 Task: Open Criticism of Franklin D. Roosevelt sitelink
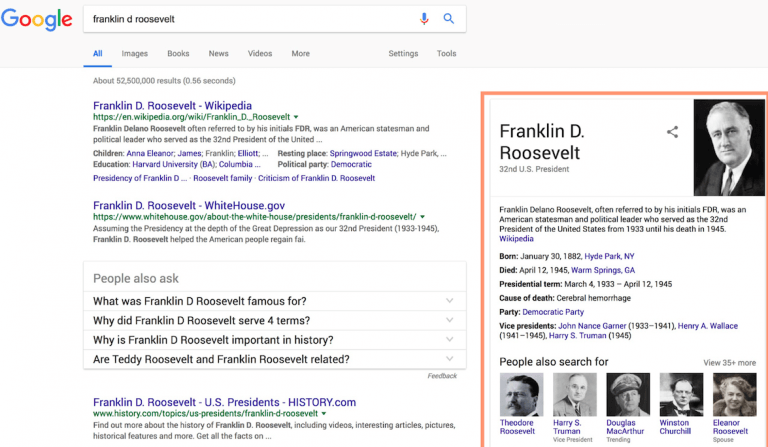point(316,178)
